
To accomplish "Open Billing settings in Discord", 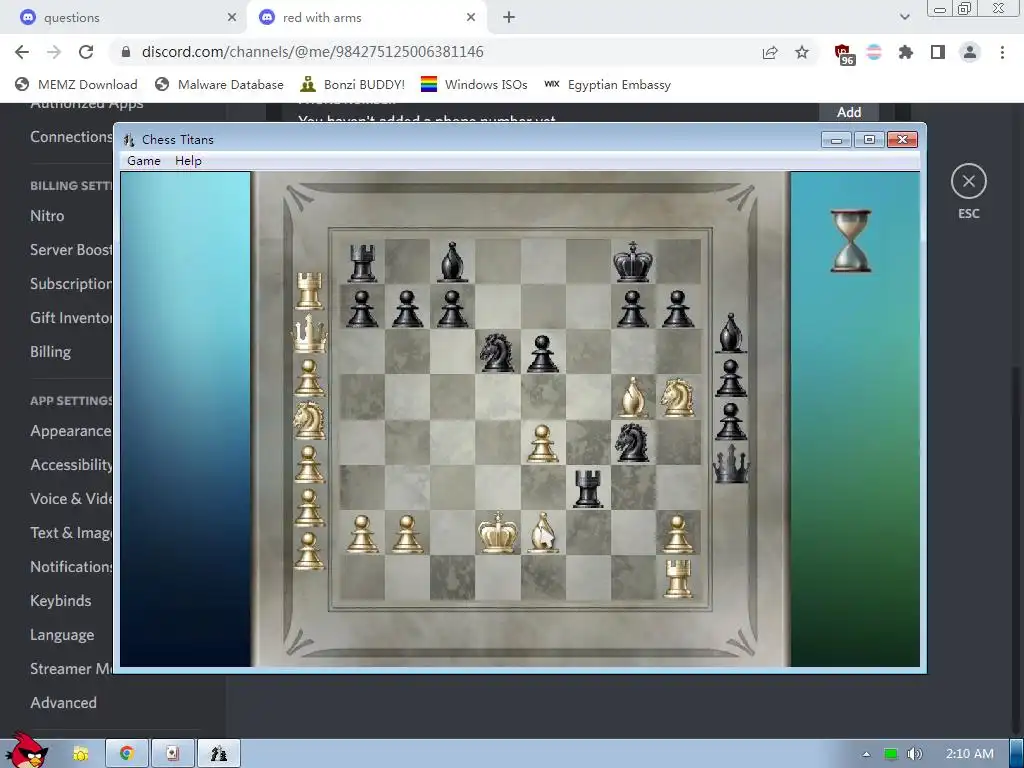I will (x=50, y=351).
